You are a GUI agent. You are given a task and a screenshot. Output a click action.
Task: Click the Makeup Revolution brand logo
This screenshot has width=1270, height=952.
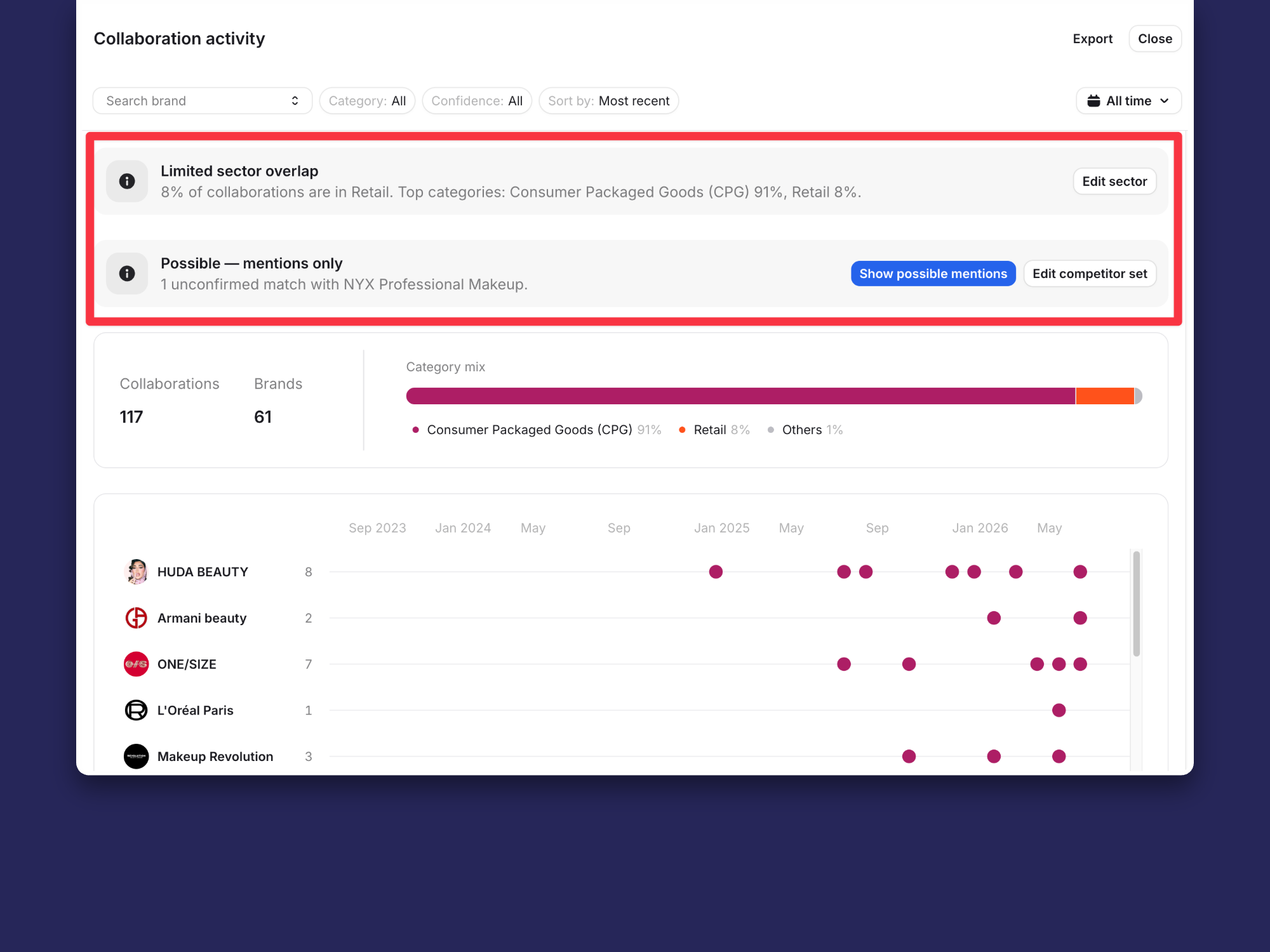click(136, 757)
